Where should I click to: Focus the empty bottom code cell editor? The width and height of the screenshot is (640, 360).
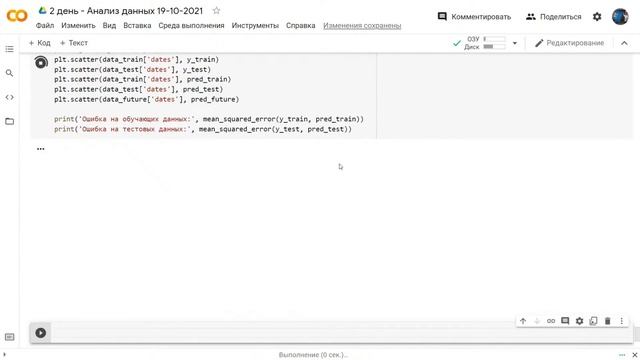click(x=342, y=333)
